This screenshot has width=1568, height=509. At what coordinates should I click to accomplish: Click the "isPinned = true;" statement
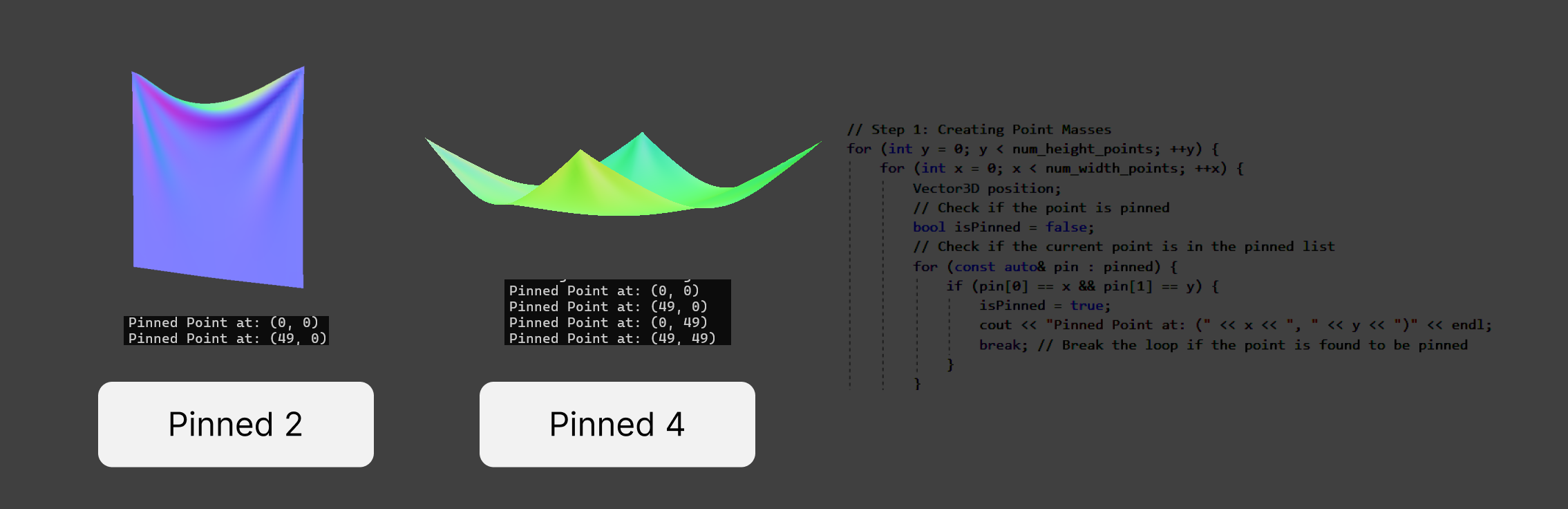click(x=1044, y=305)
